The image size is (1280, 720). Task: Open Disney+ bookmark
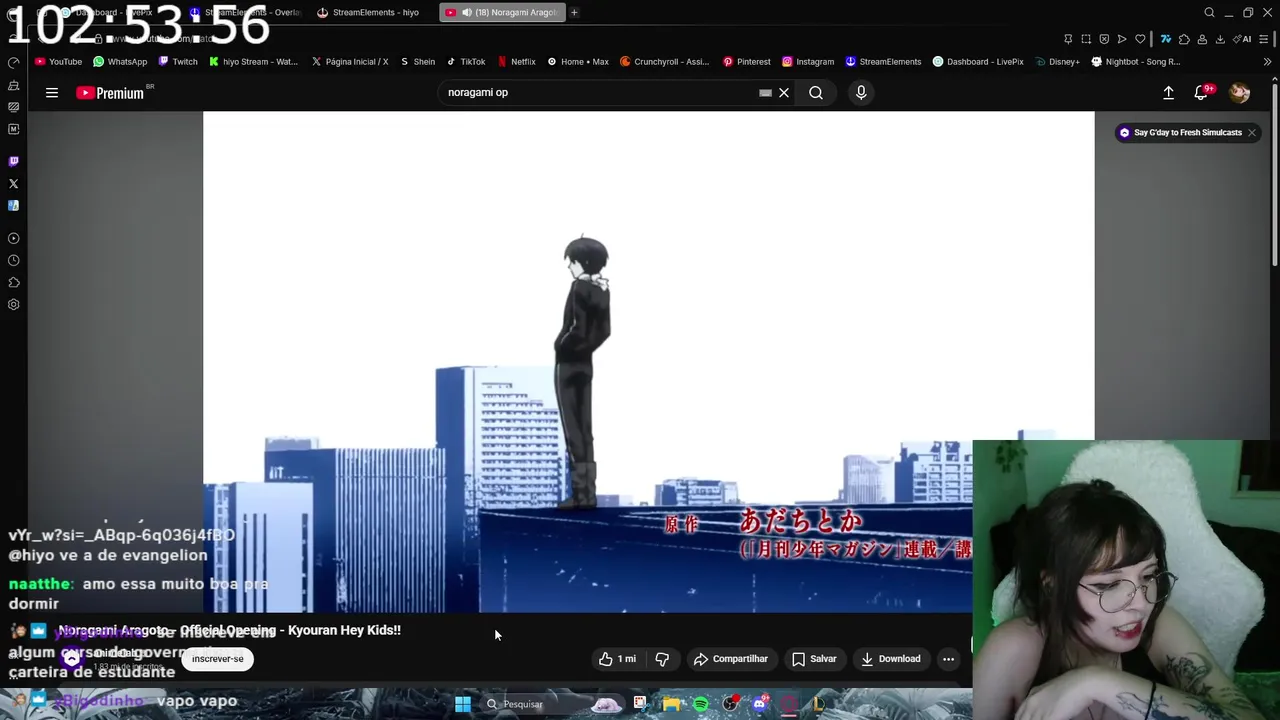1057,62
